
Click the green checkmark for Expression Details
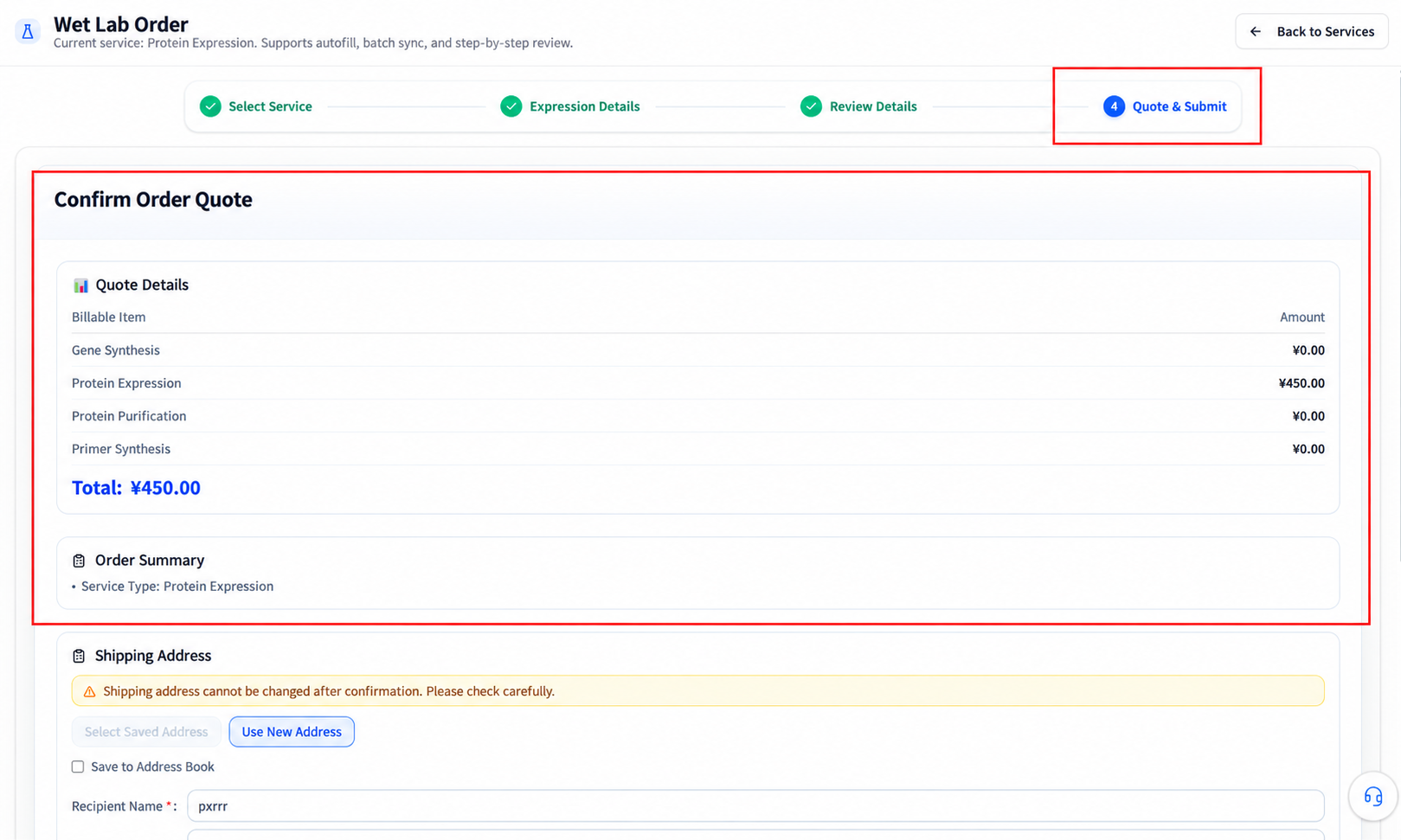(x=511, y=106)
